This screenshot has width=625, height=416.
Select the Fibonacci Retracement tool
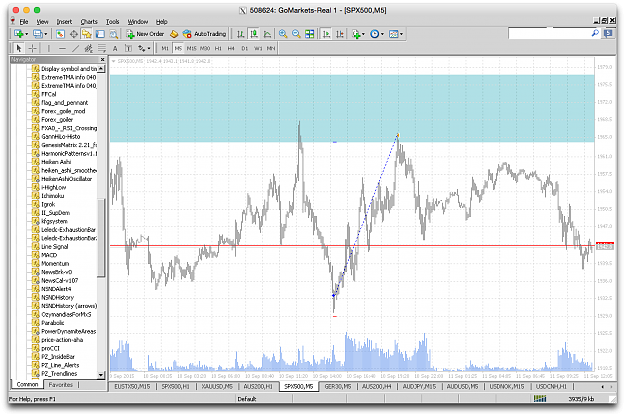coord(102,48)
